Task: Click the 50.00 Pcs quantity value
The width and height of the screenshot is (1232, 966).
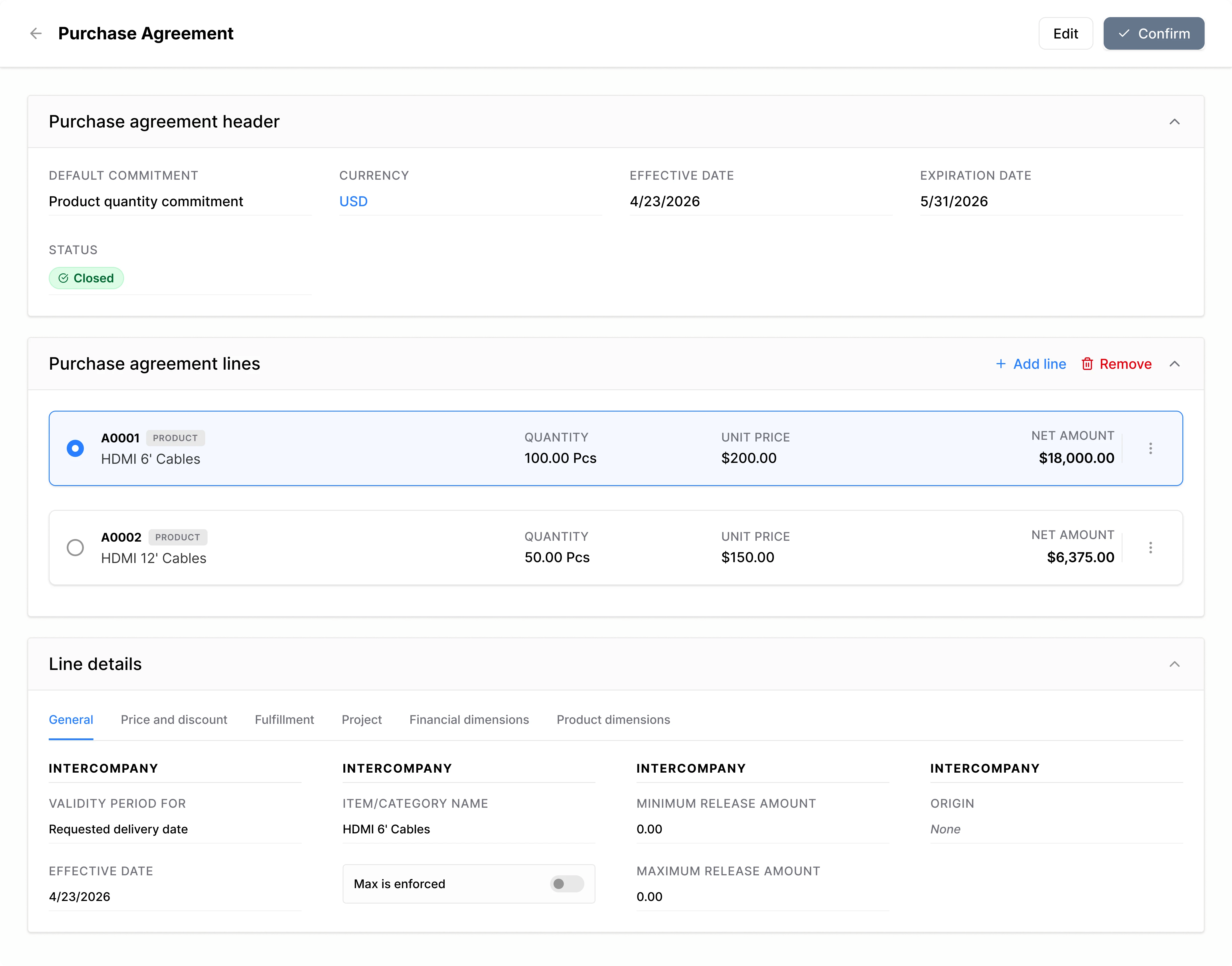Action: [557, 557]
